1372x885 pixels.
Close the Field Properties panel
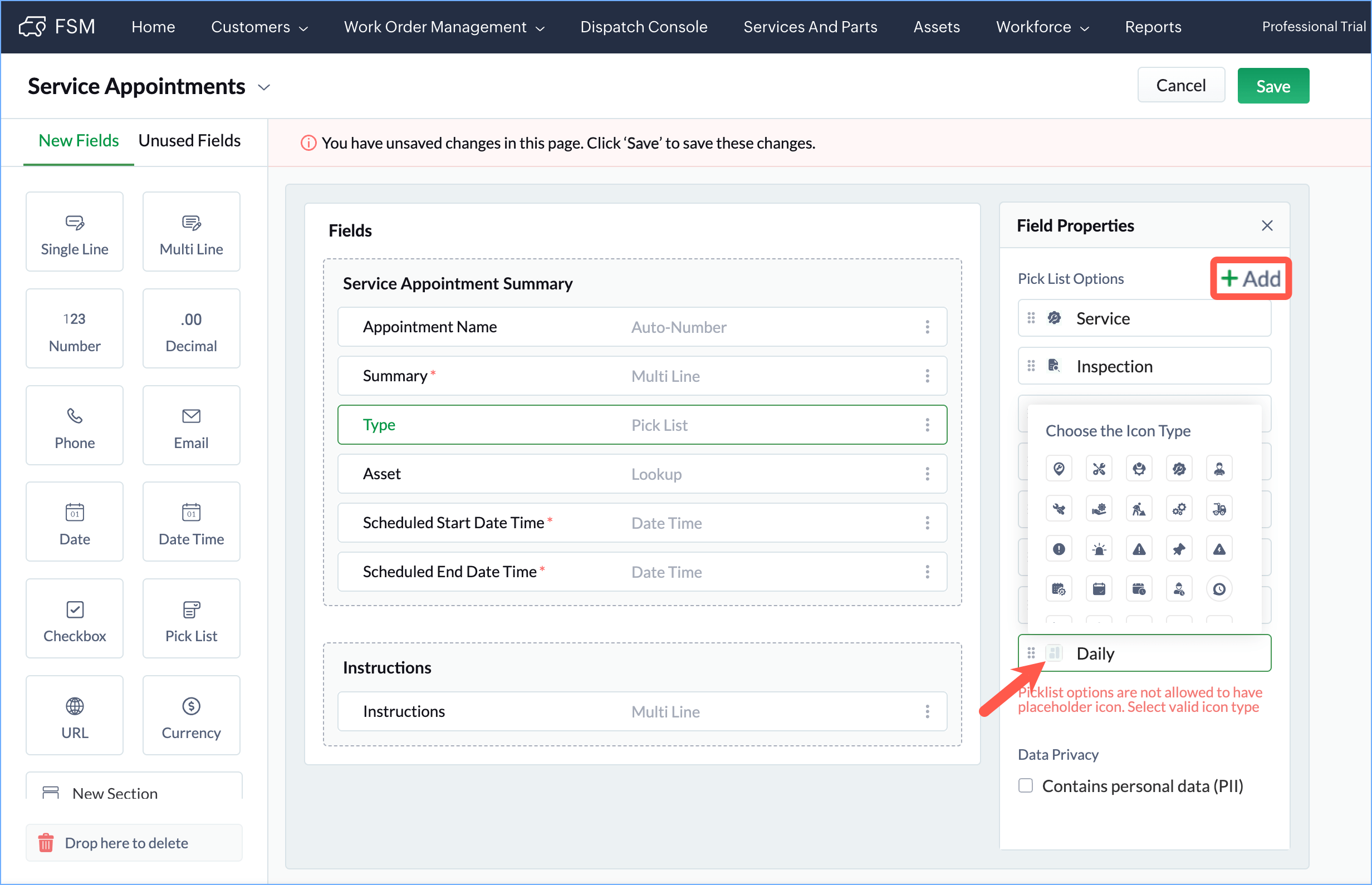1267,225
